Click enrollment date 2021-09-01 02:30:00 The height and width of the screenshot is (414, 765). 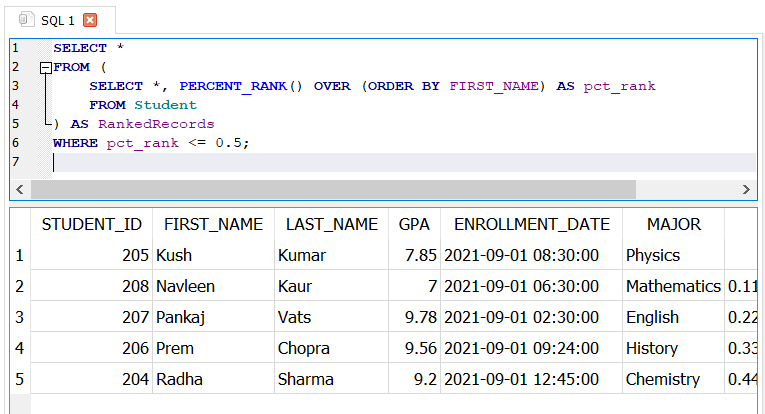coord(532,317)
